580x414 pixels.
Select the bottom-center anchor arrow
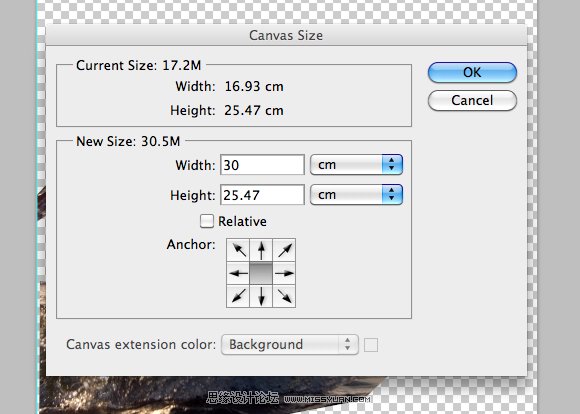[x=261, y=296]
